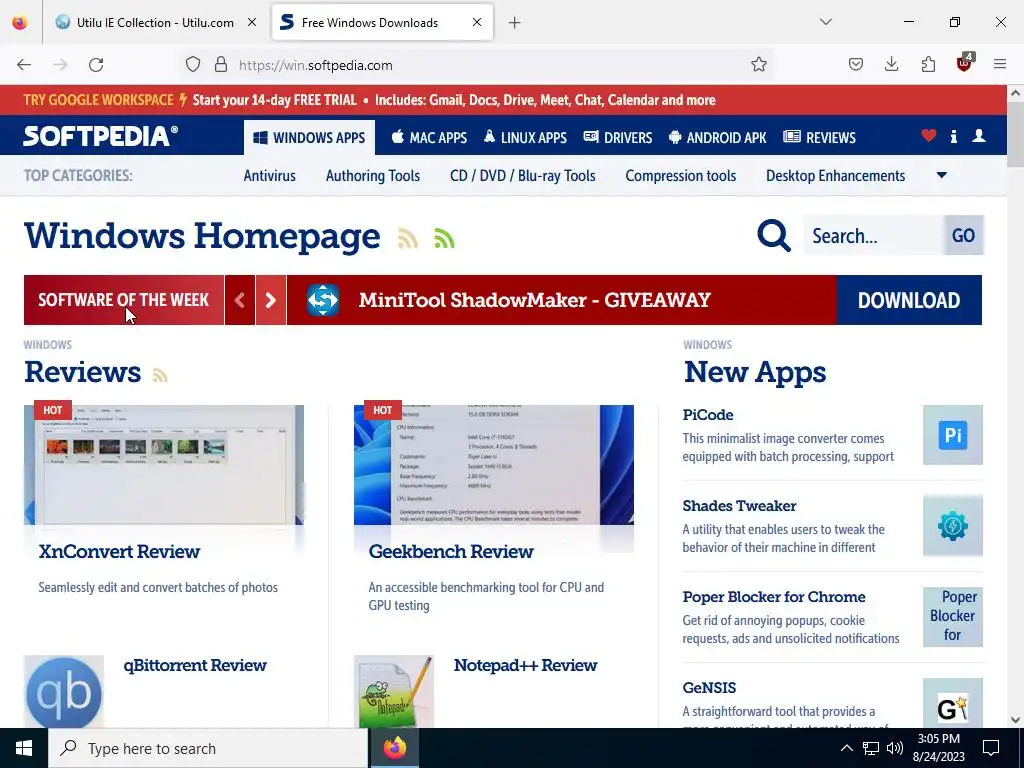Open the Mac Apps section
The width and height of the screenshot is (1024, 768).
tap(429, 138)
